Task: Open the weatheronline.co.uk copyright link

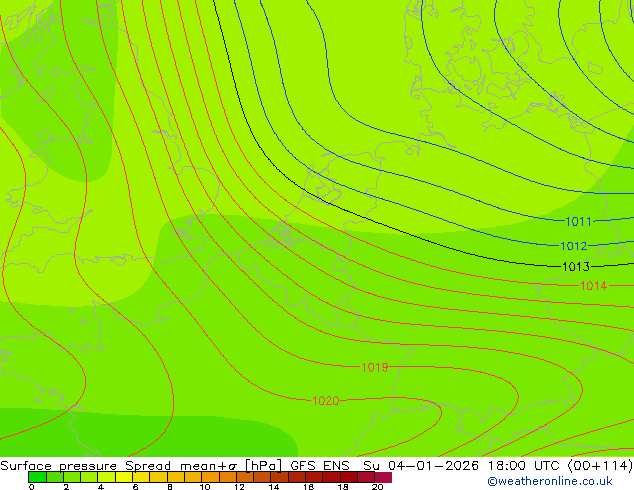Action: 550,481
